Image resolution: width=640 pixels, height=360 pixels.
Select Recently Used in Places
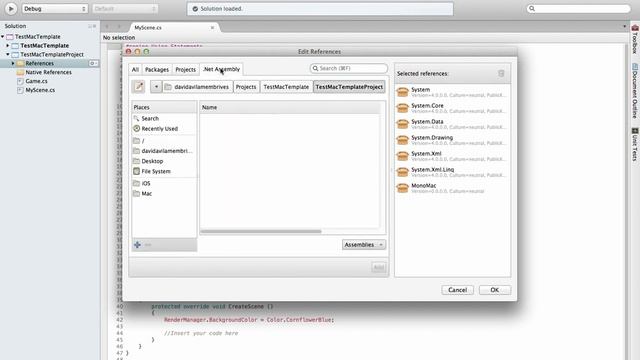pos(164,129)
